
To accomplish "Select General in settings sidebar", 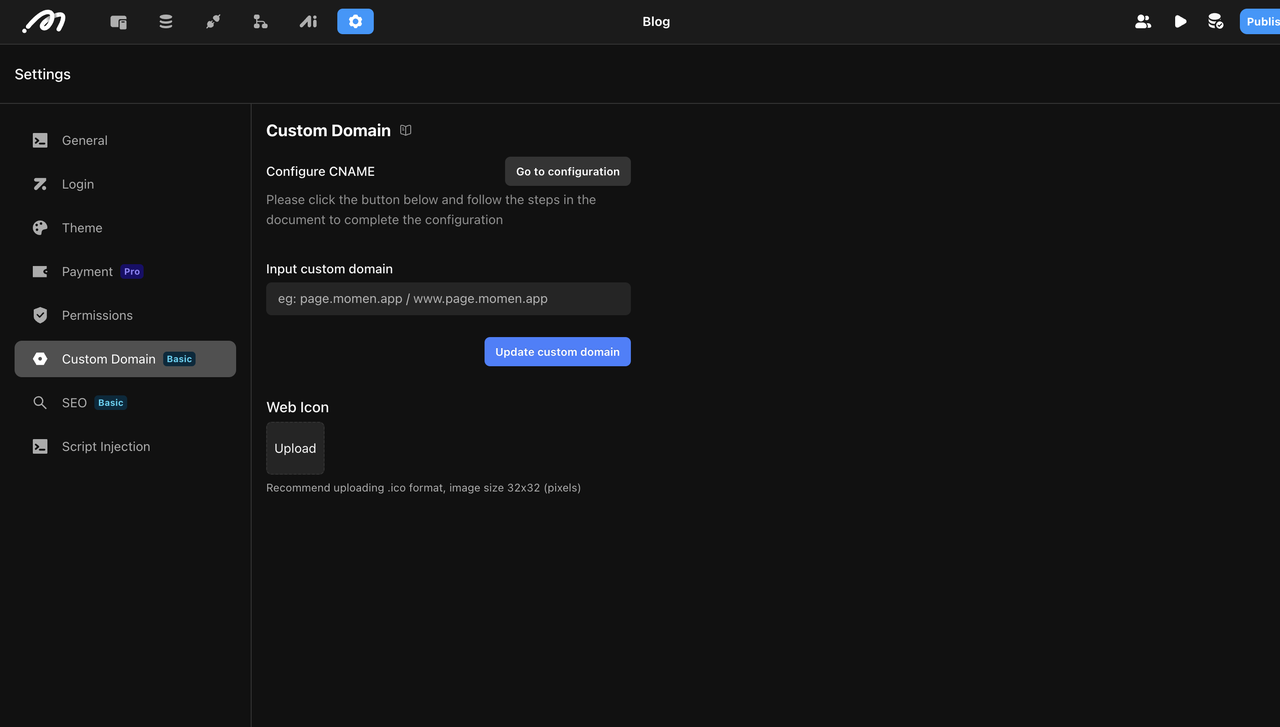I will [85, 140].
